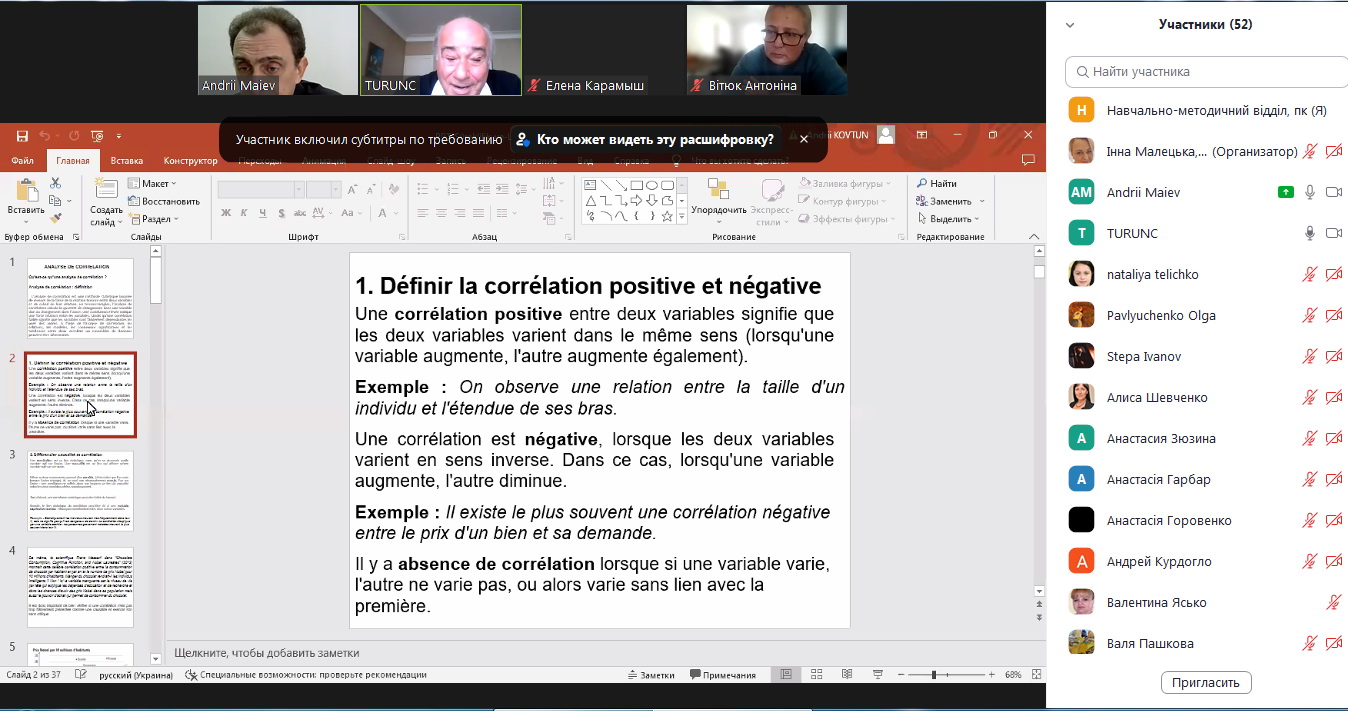This screenshot has width=1348, height=711.
Task: Click the zoom slider in the status bar
Action: 934,675
